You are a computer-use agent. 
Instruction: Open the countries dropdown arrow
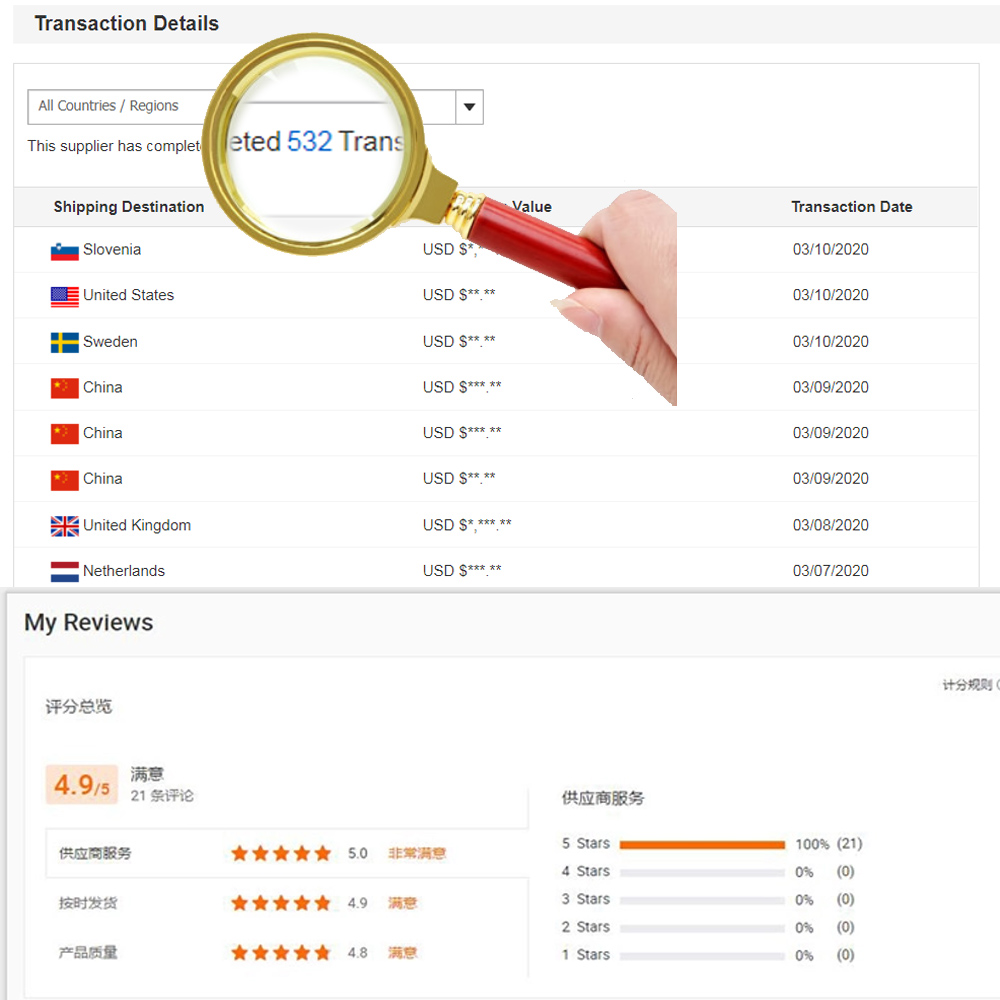(x=469, y=107)
